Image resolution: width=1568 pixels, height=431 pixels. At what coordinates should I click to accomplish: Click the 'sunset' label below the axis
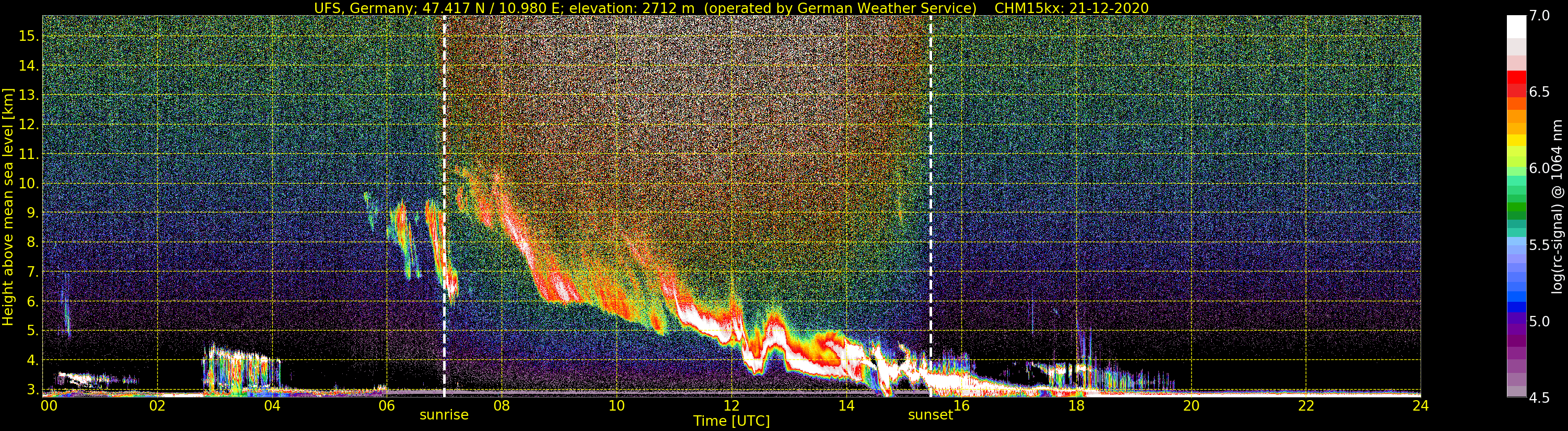click(930, 415)
